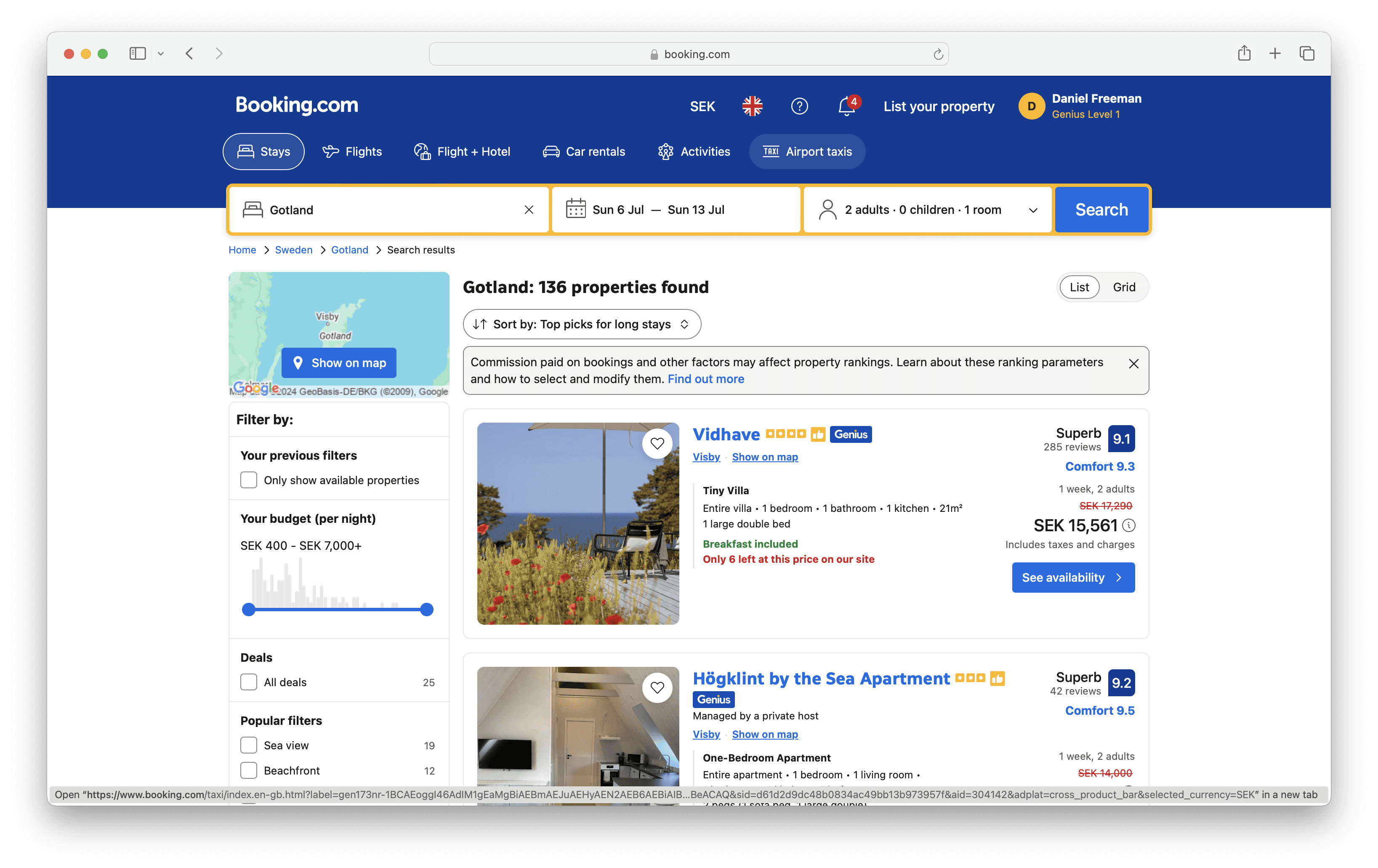Image resolution: width=1378 pixels, height=868 pixels.
Task: Click thumbs-up icon beside Högklint title
Action: pos(998,679)
